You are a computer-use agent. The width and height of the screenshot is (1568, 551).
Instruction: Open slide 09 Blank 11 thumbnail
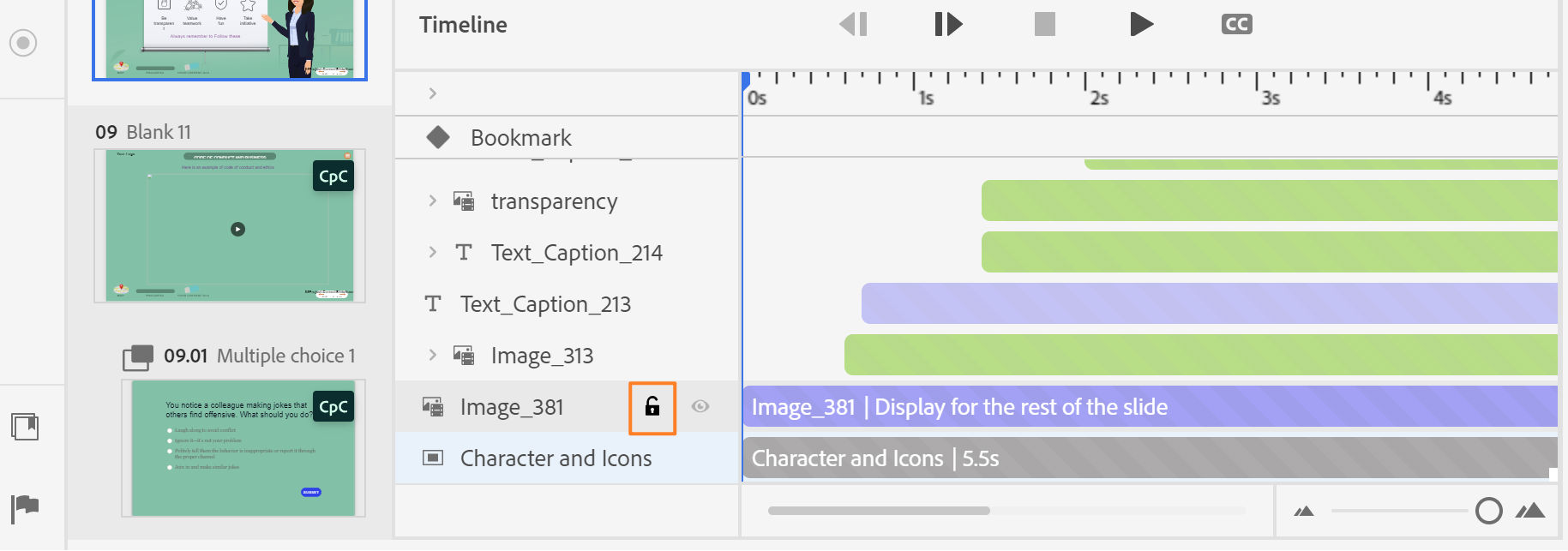[x=230, y=225]
